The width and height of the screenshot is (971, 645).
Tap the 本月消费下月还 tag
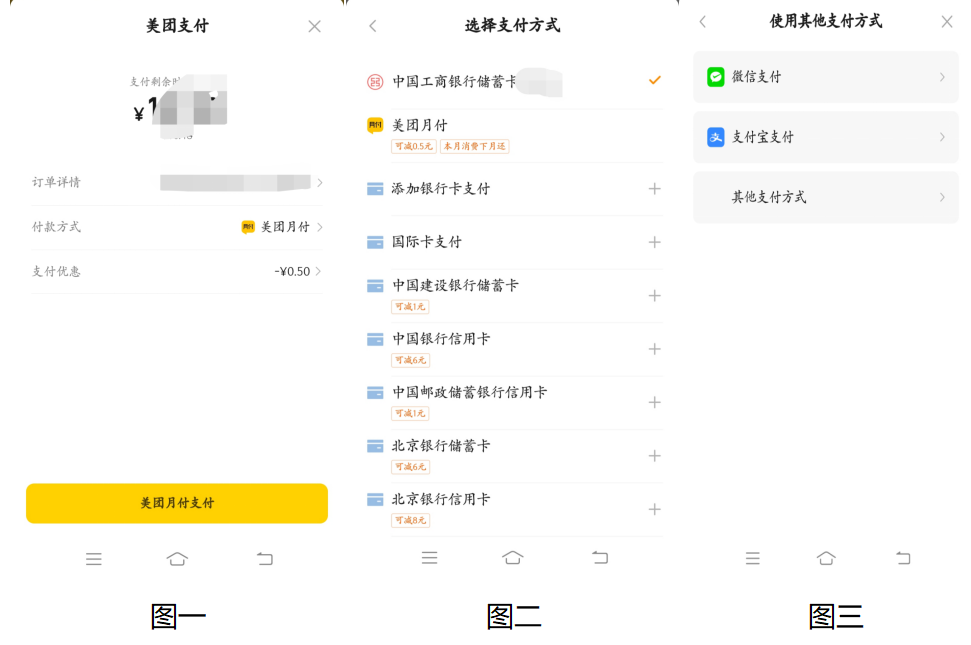pos(474,146)
